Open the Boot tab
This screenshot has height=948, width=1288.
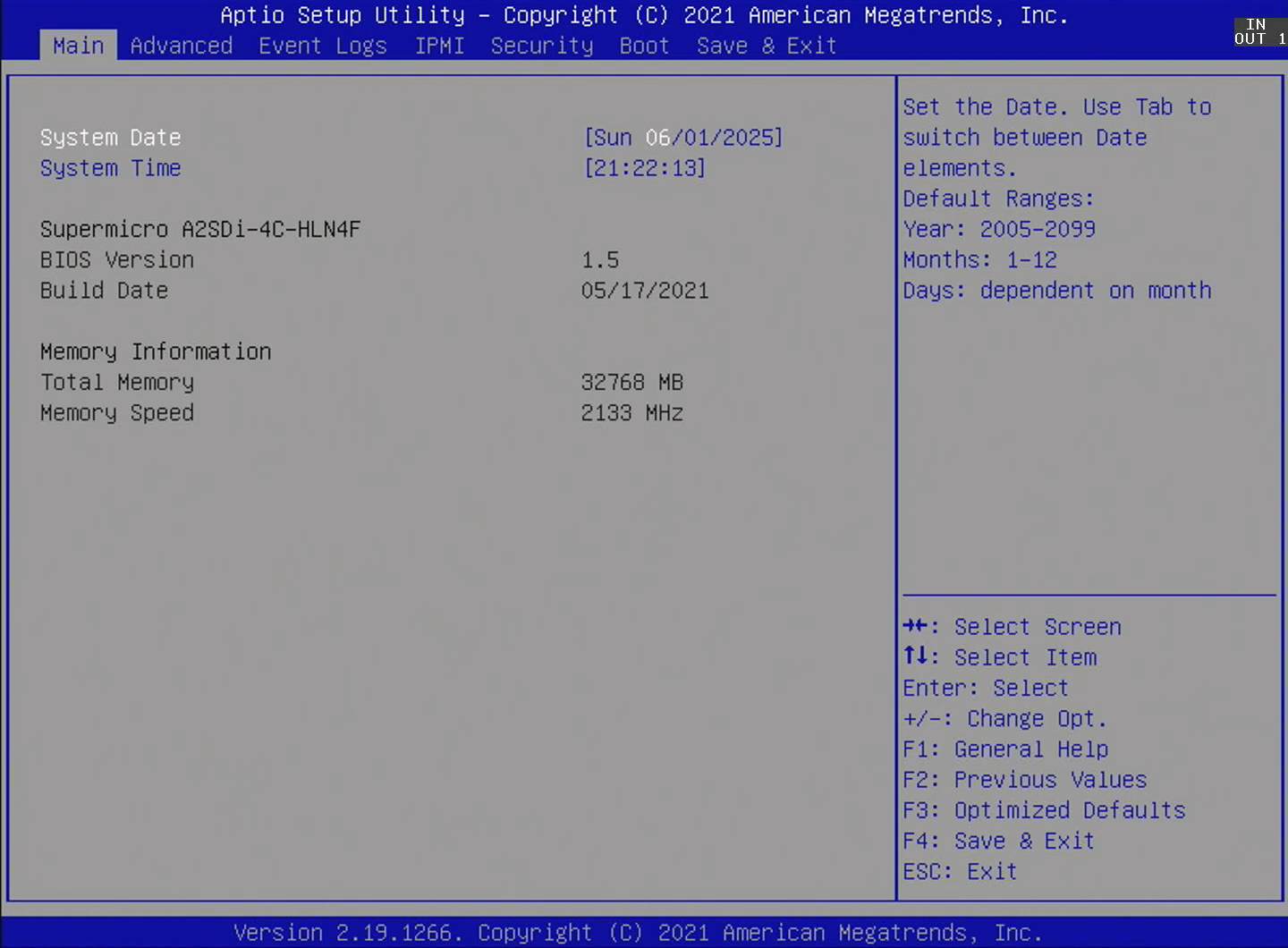pos(644,46)
